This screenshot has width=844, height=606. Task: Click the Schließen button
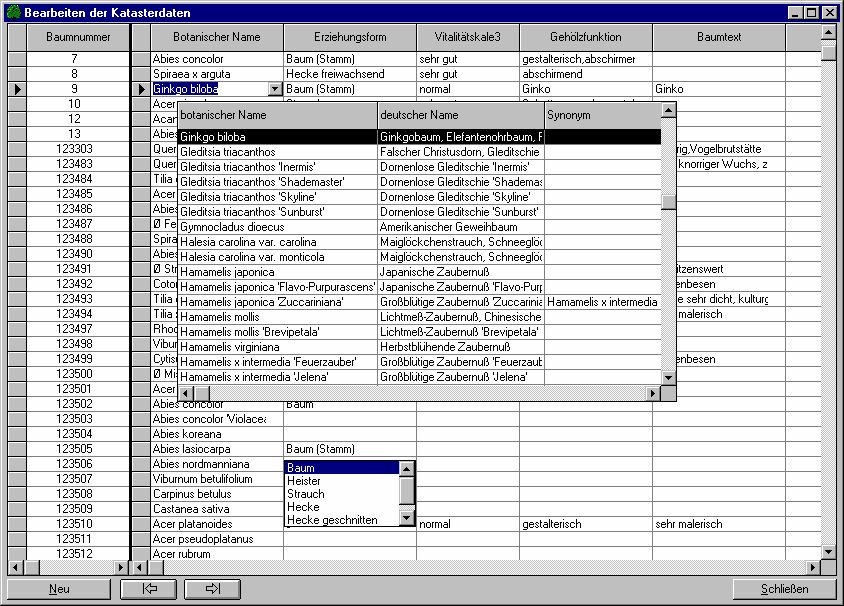tap(784, 589)
